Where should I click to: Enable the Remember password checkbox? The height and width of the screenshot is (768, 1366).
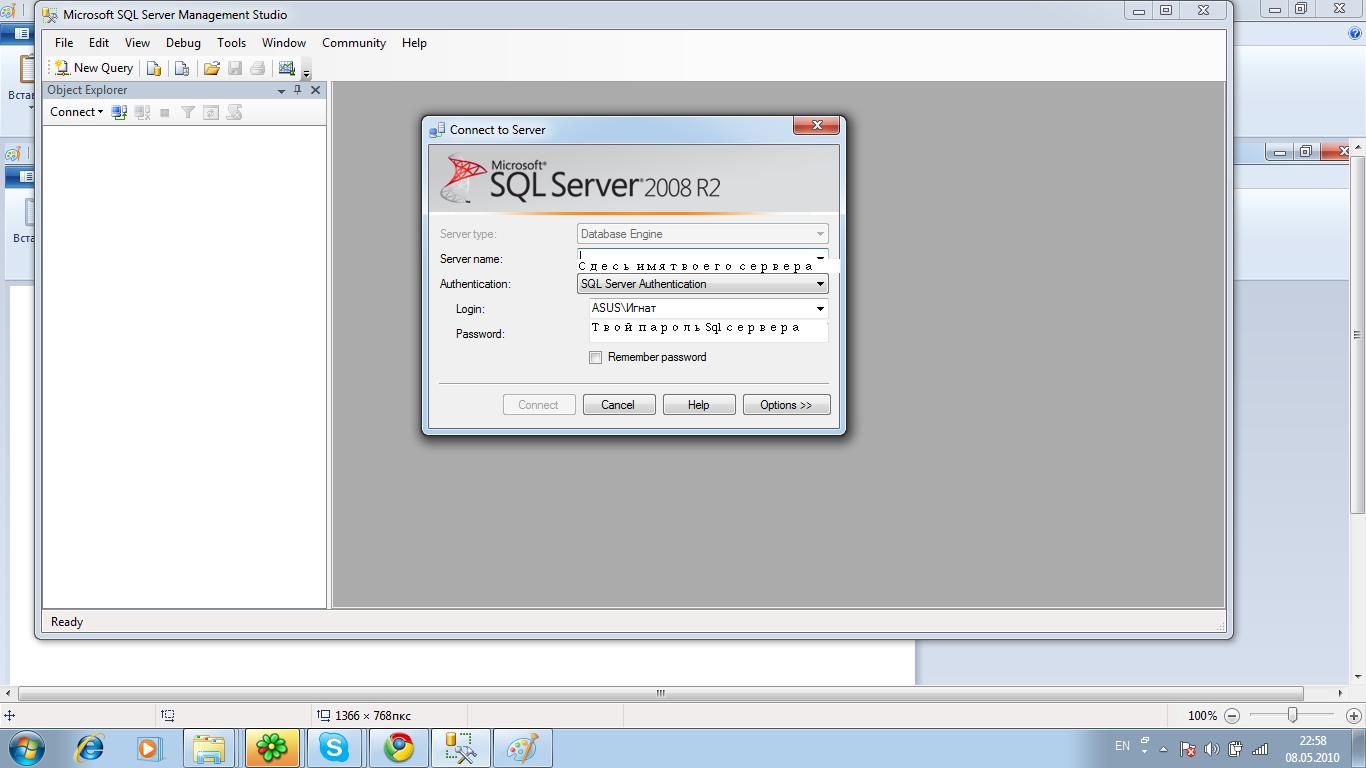coord(595,357)
